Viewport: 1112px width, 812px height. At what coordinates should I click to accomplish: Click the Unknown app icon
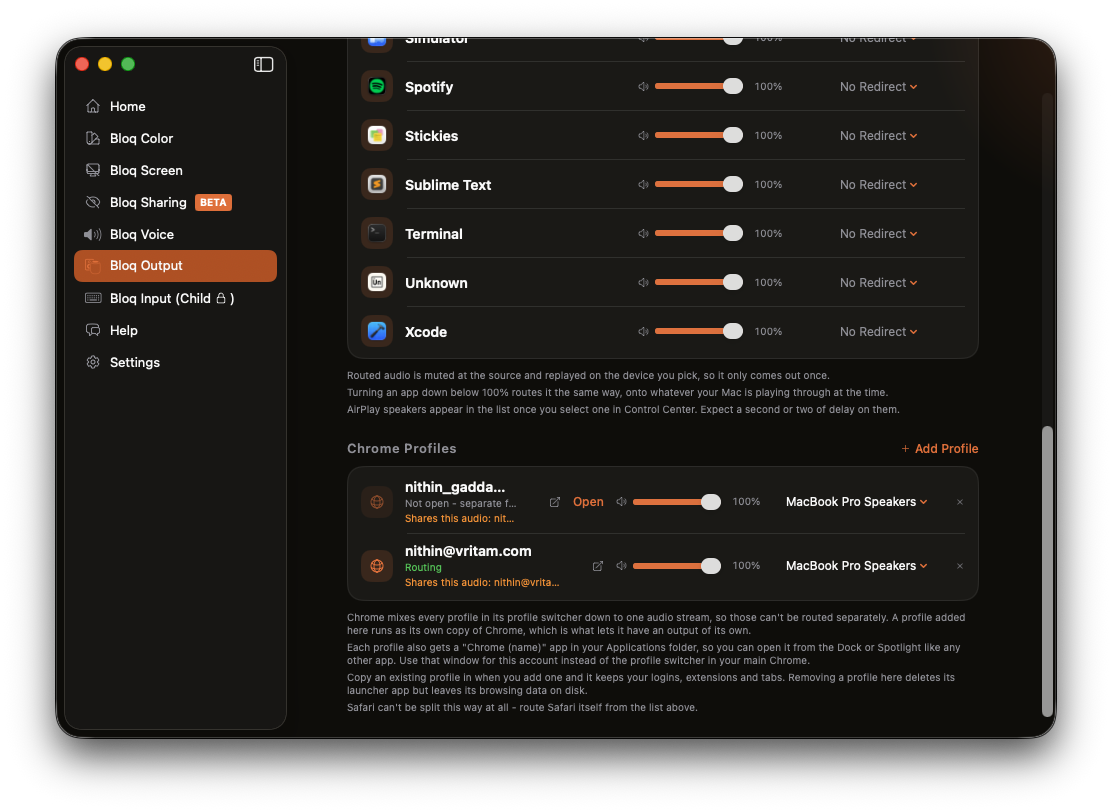377,282
